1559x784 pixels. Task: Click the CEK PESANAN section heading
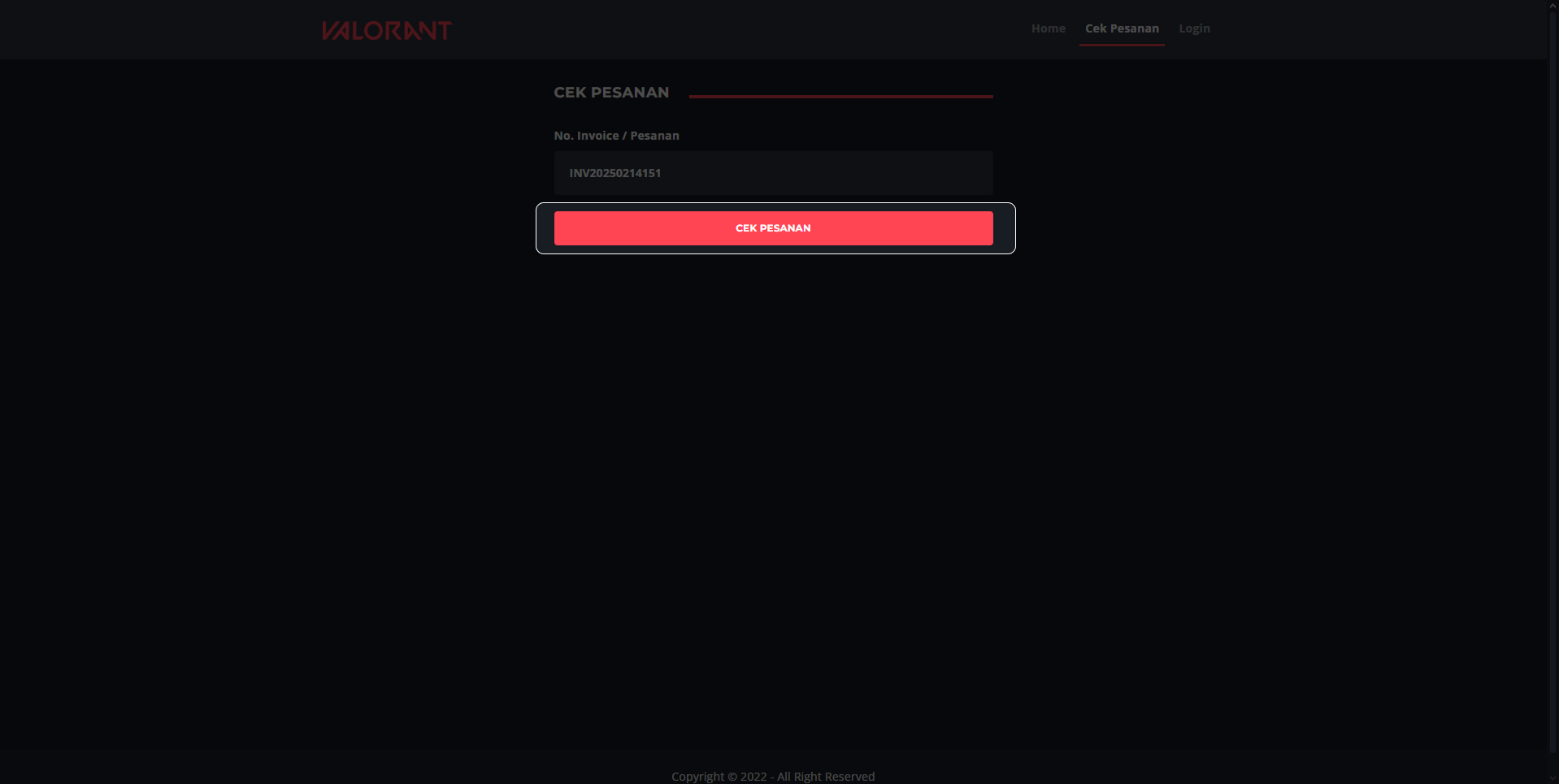[x=611, y=93]
